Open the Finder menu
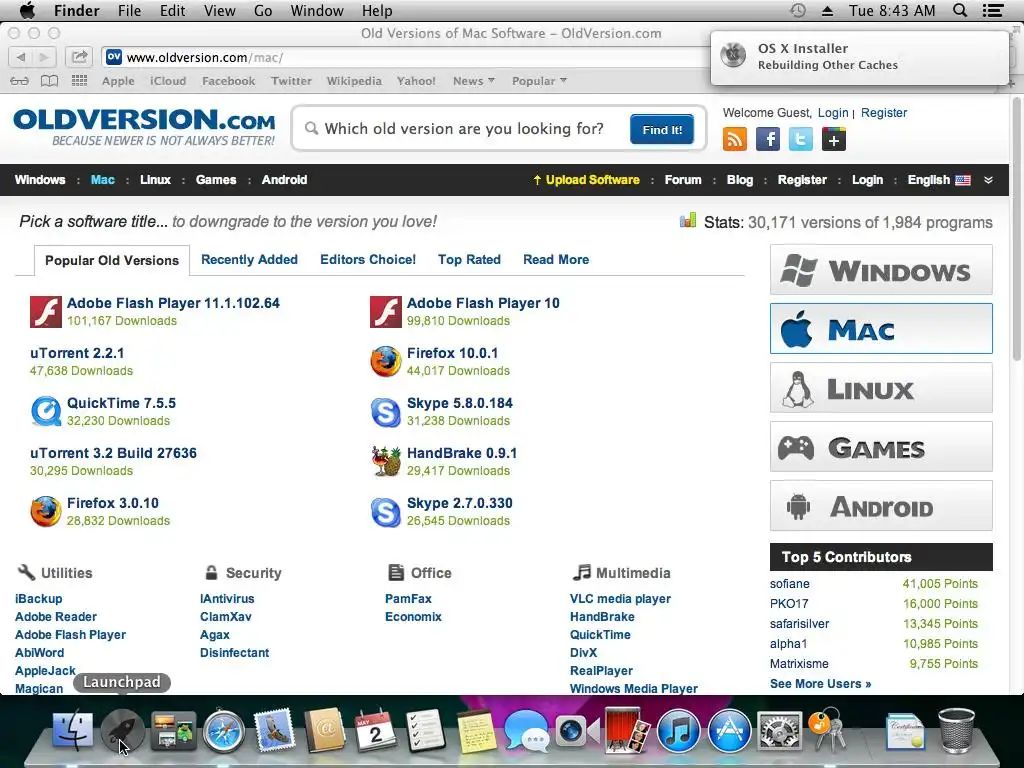 [76, 10]
